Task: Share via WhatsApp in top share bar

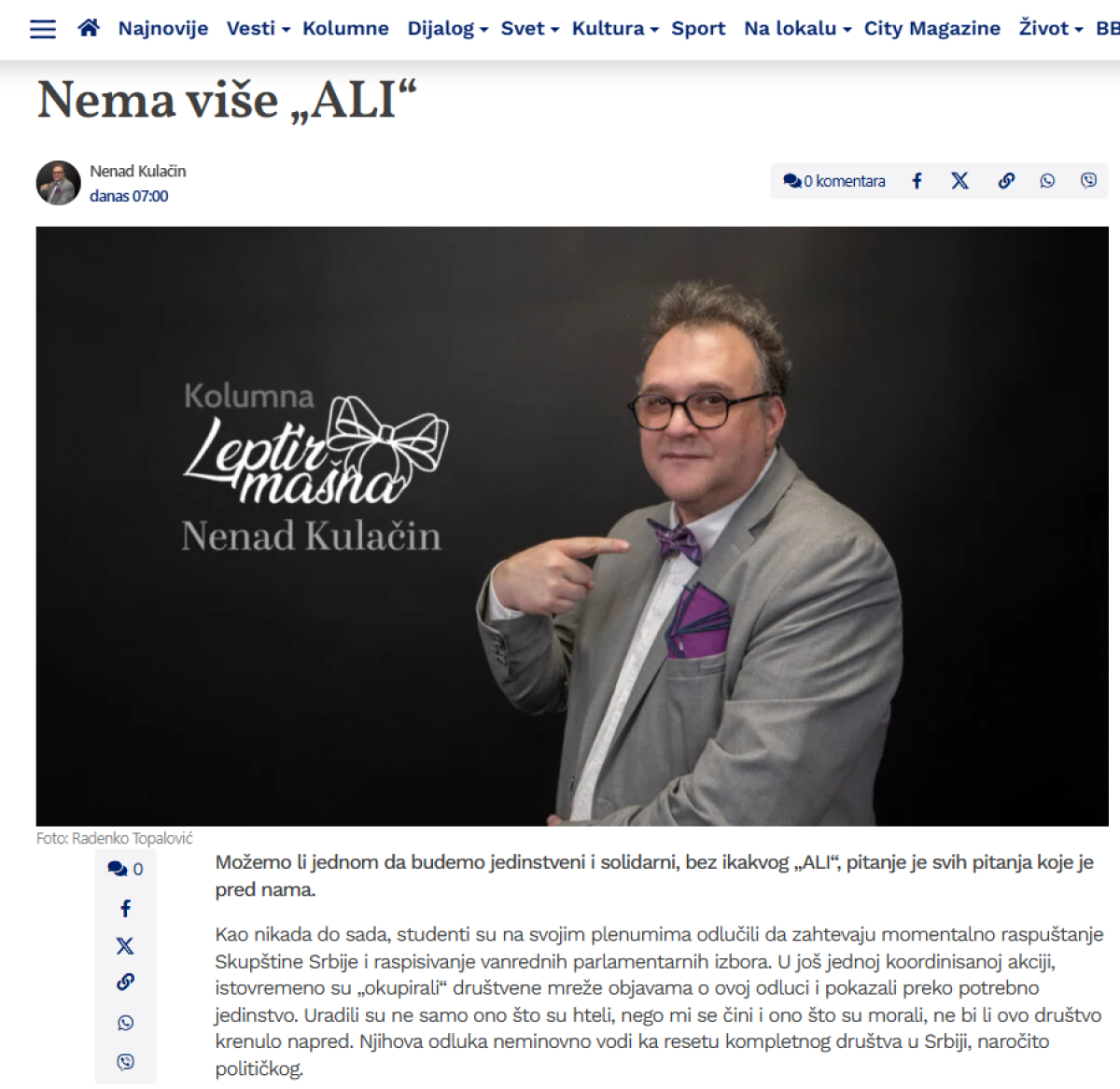Action: click(x=1047, y=181)
